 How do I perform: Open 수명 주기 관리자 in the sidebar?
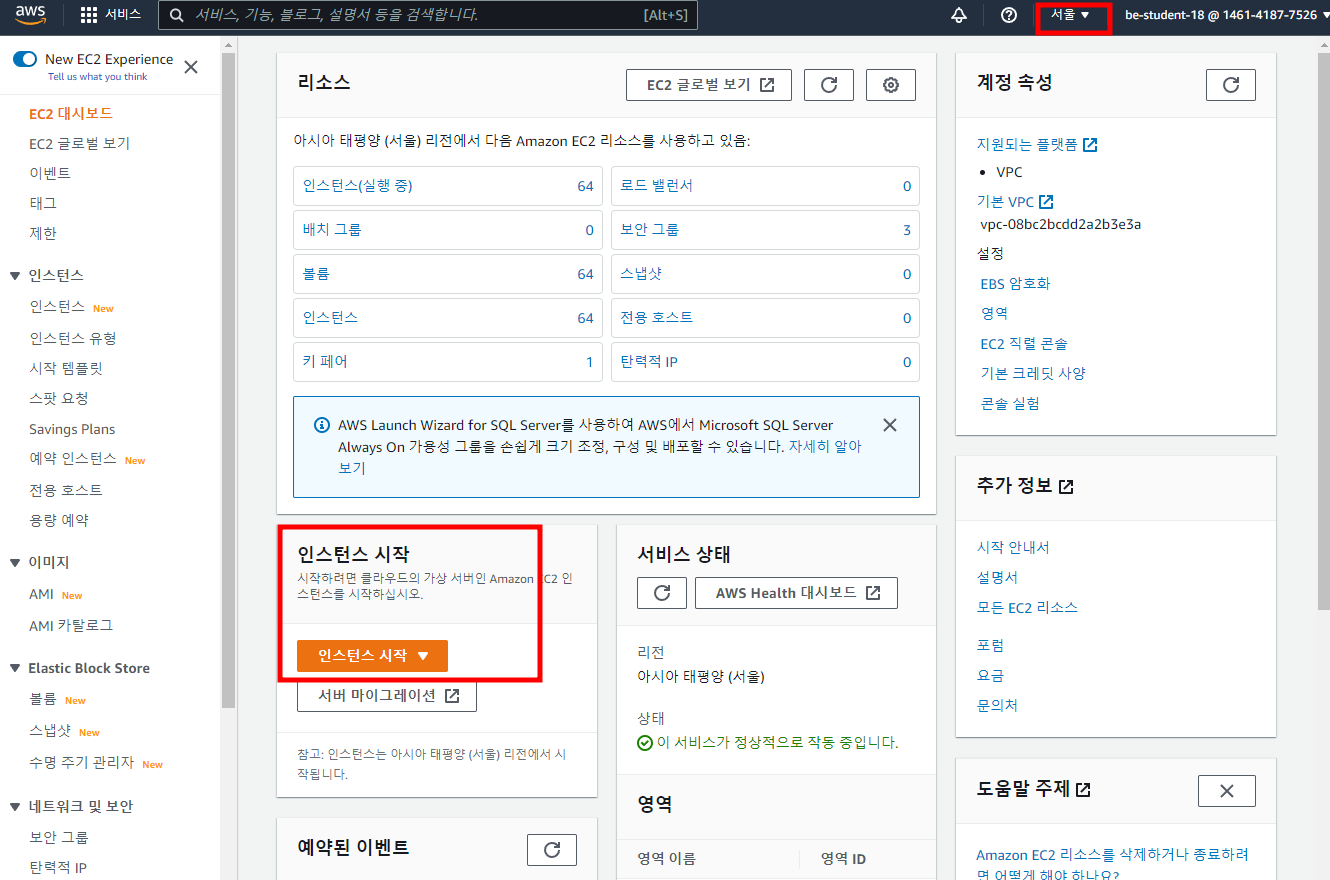click(82, 762)
